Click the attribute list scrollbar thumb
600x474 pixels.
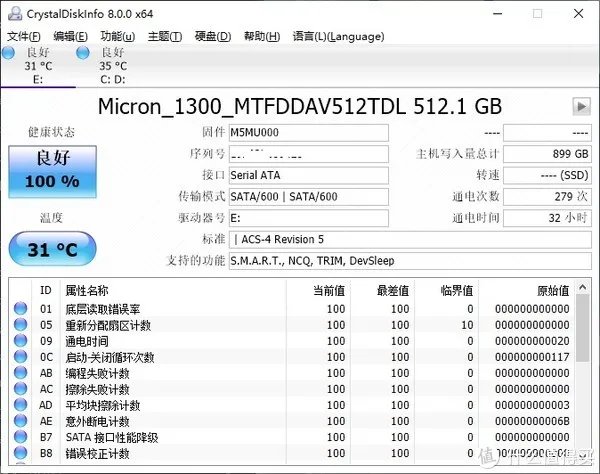[x=583, y=328]
